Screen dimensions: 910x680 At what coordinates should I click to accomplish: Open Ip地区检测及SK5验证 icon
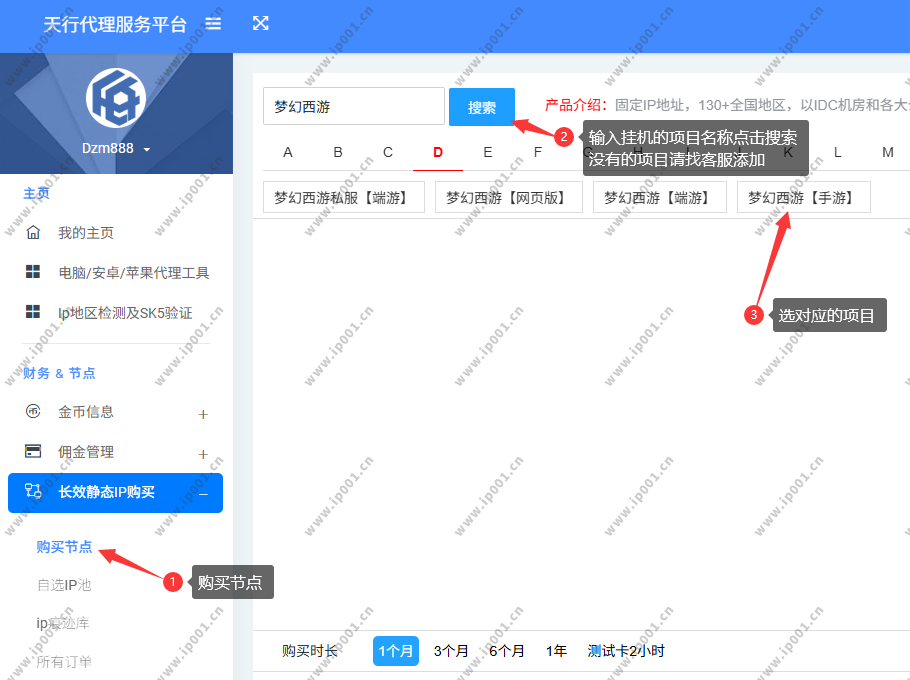click(x=33, y=312)
